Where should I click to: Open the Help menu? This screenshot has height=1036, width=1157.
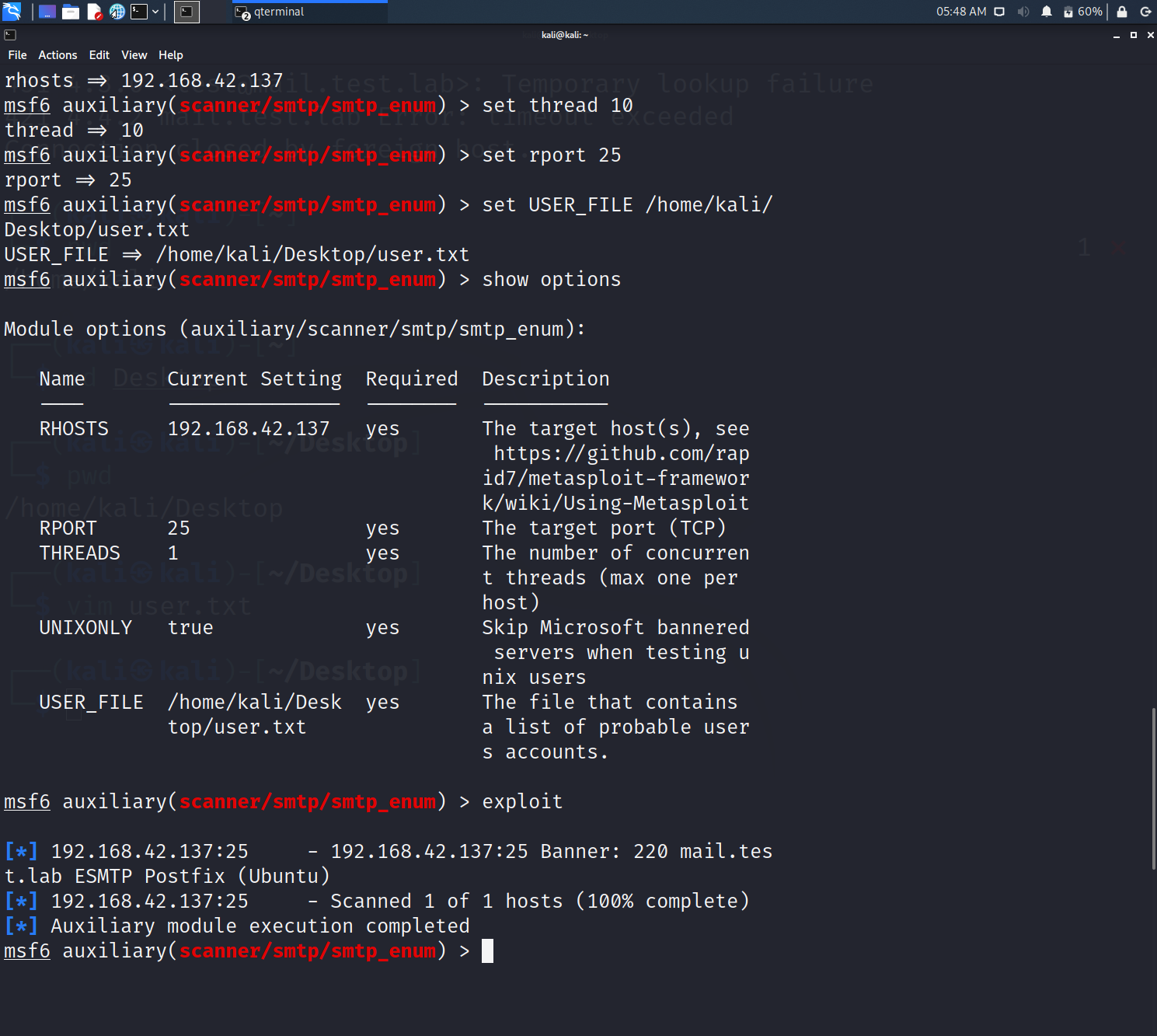(x=170, y=54)
